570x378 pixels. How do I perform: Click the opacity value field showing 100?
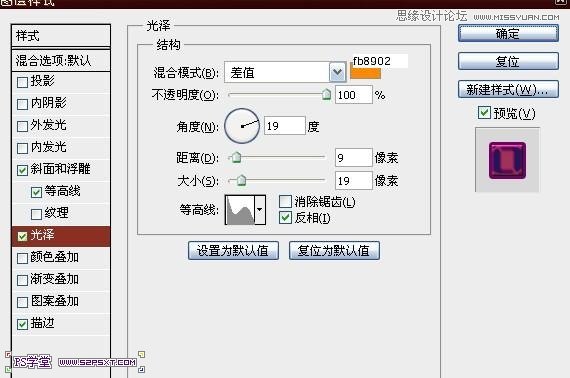point(354,94)
